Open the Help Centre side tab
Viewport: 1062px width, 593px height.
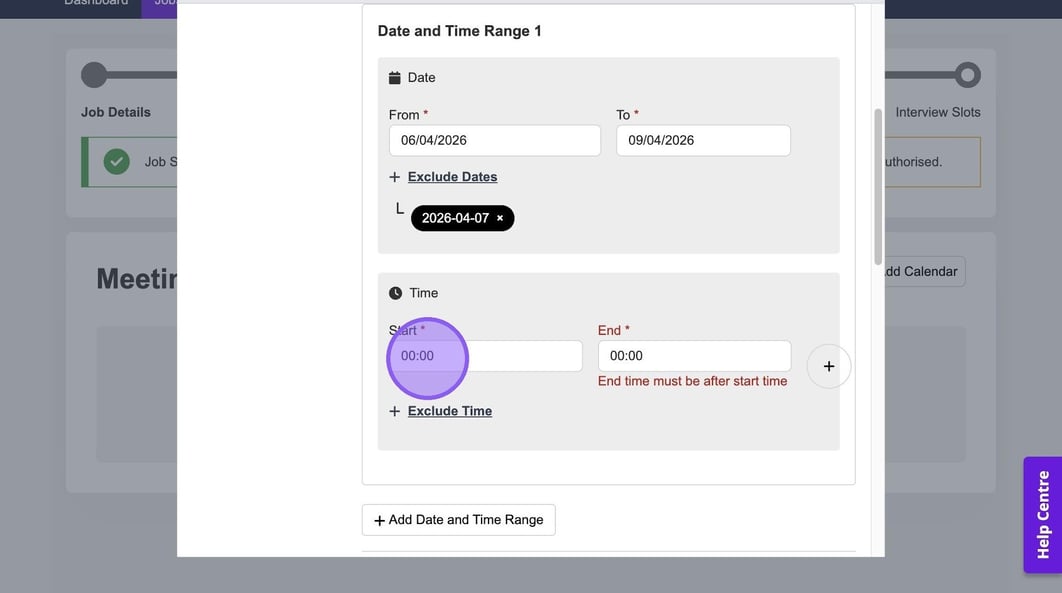(1043, 514)
